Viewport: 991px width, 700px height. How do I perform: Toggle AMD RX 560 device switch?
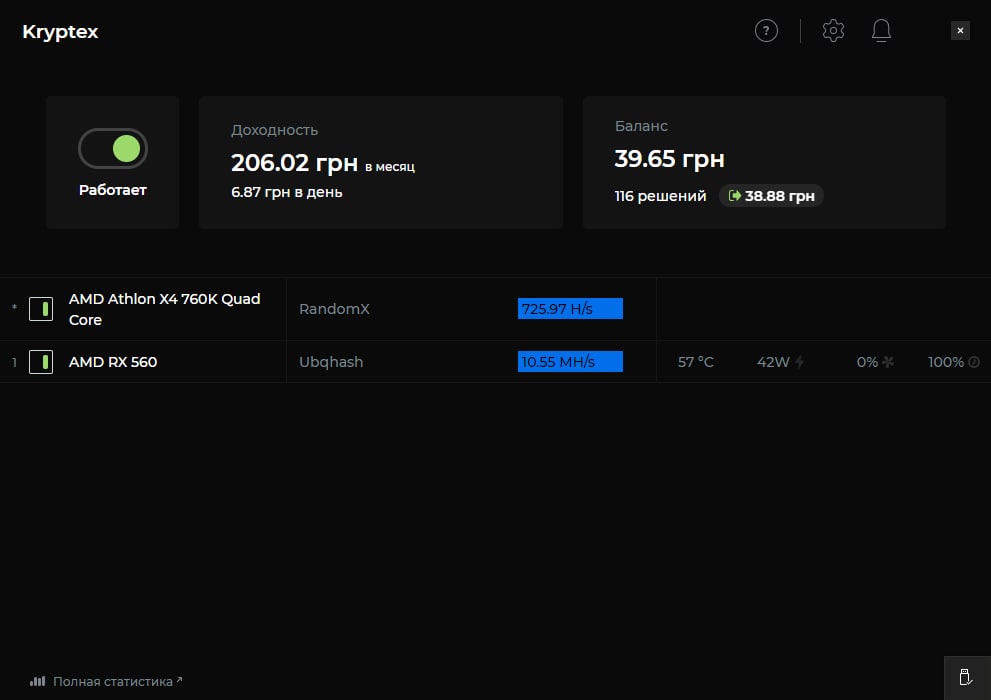point(41,362)
